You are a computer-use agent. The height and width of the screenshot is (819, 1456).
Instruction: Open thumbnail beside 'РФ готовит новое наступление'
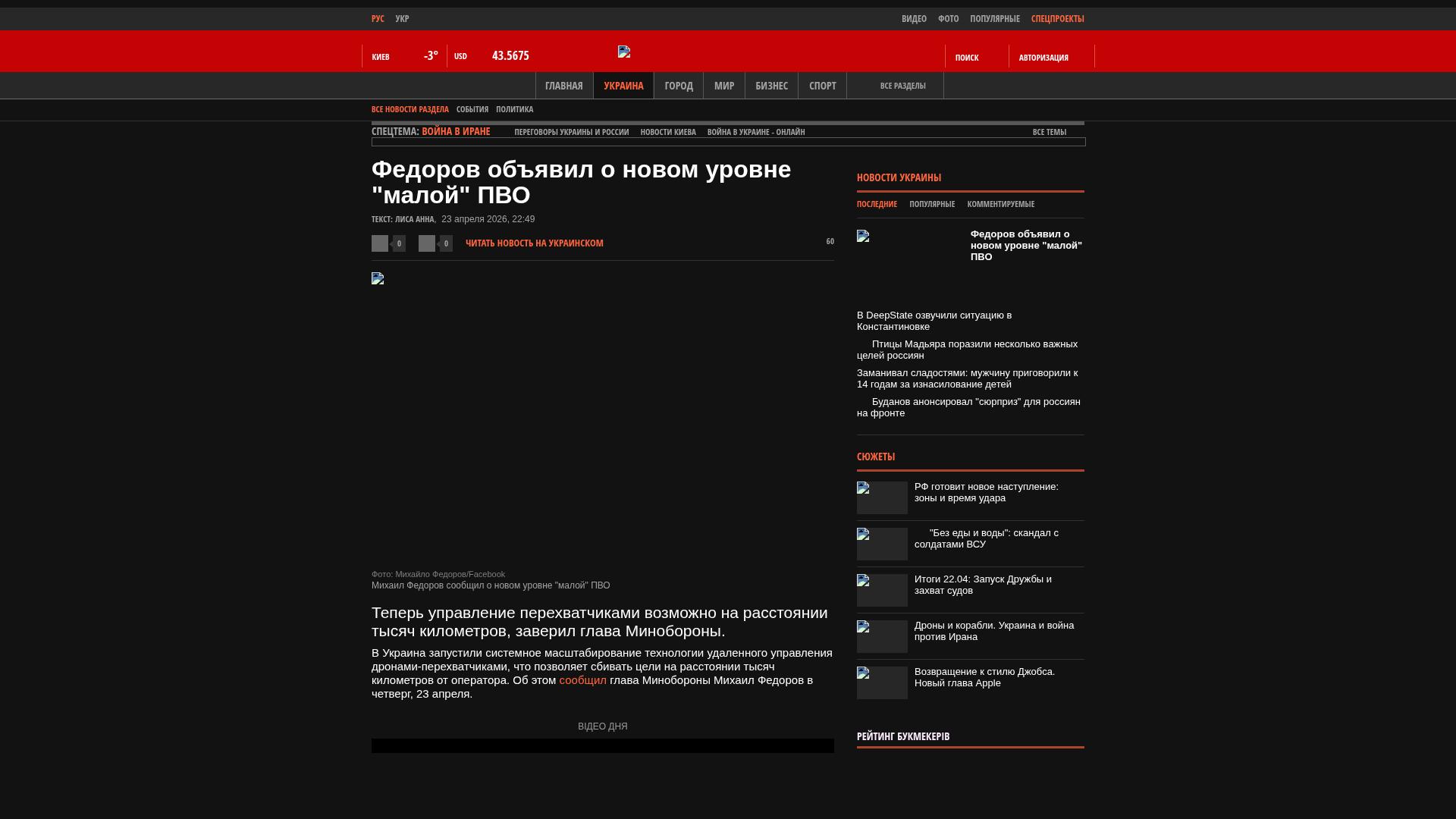click(x=882, y=497)
